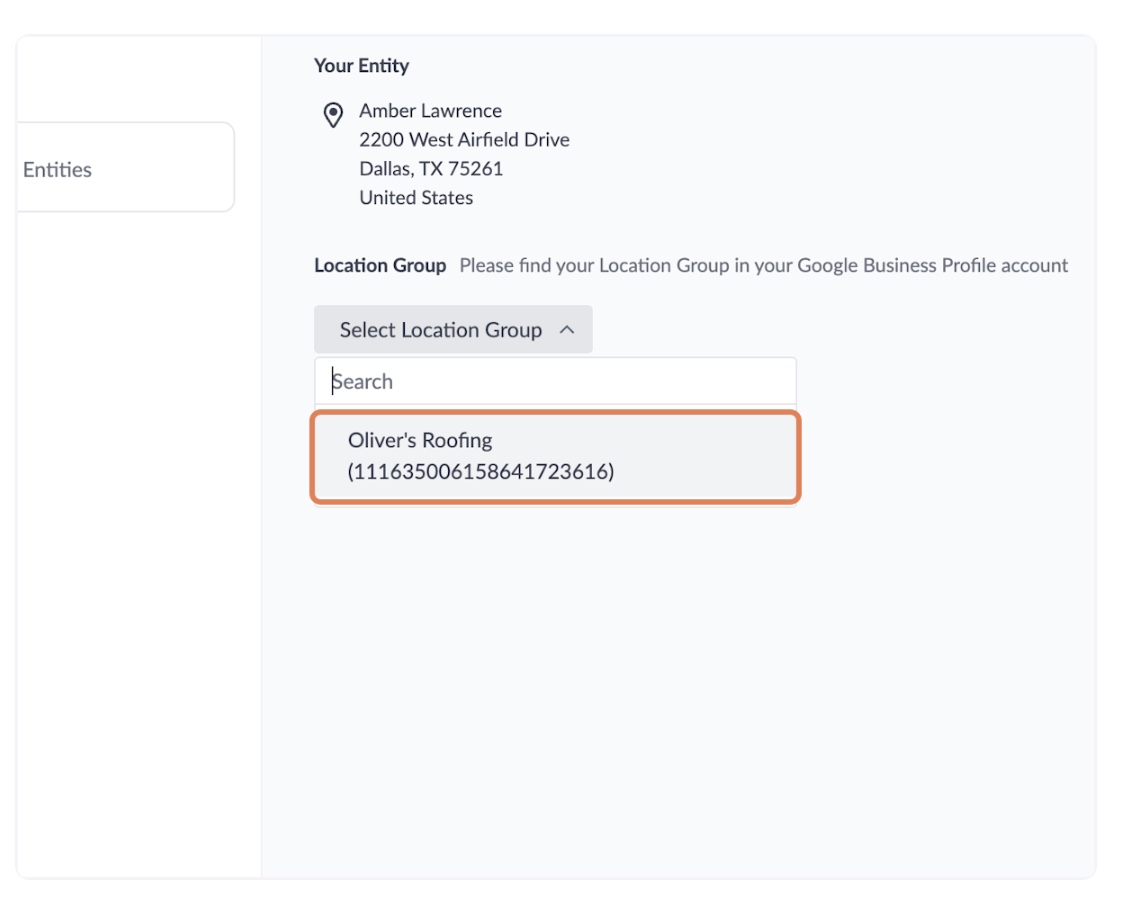Open the Entities sidebar item

click(x=125, y=169)
